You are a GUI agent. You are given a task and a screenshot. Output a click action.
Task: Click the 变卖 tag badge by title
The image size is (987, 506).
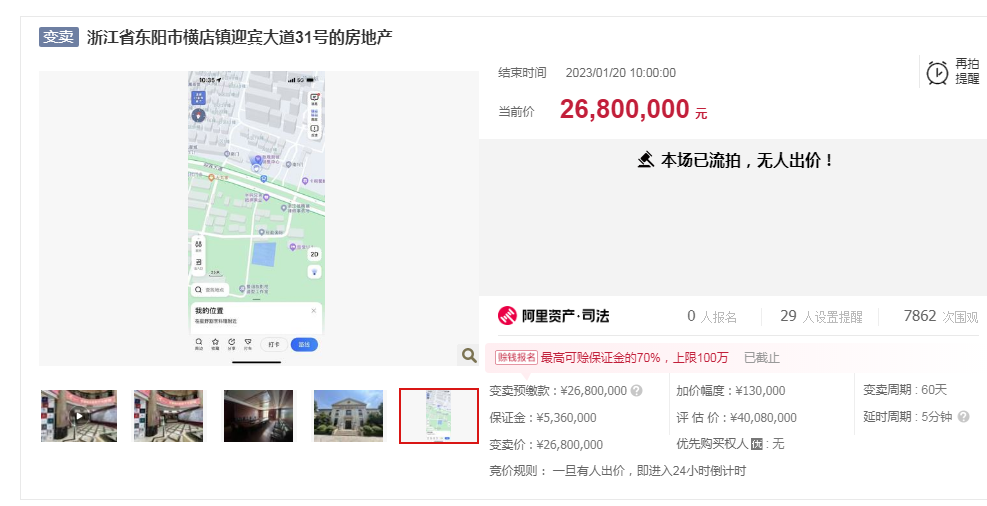click(59, 37)
